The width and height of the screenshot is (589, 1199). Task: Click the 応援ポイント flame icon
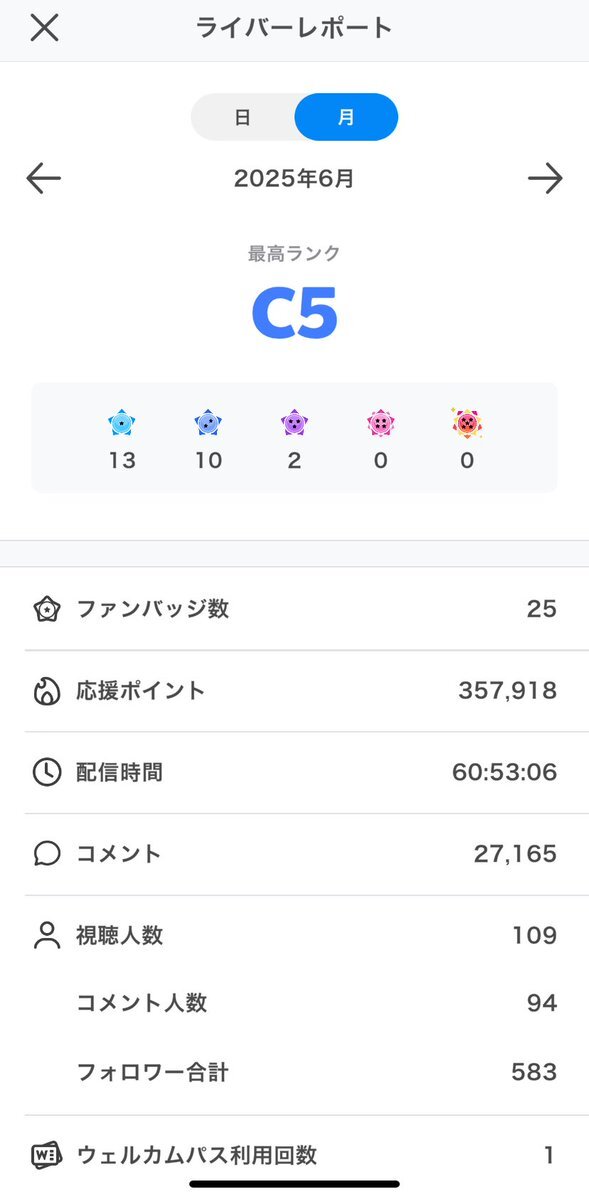coord(47,691)
